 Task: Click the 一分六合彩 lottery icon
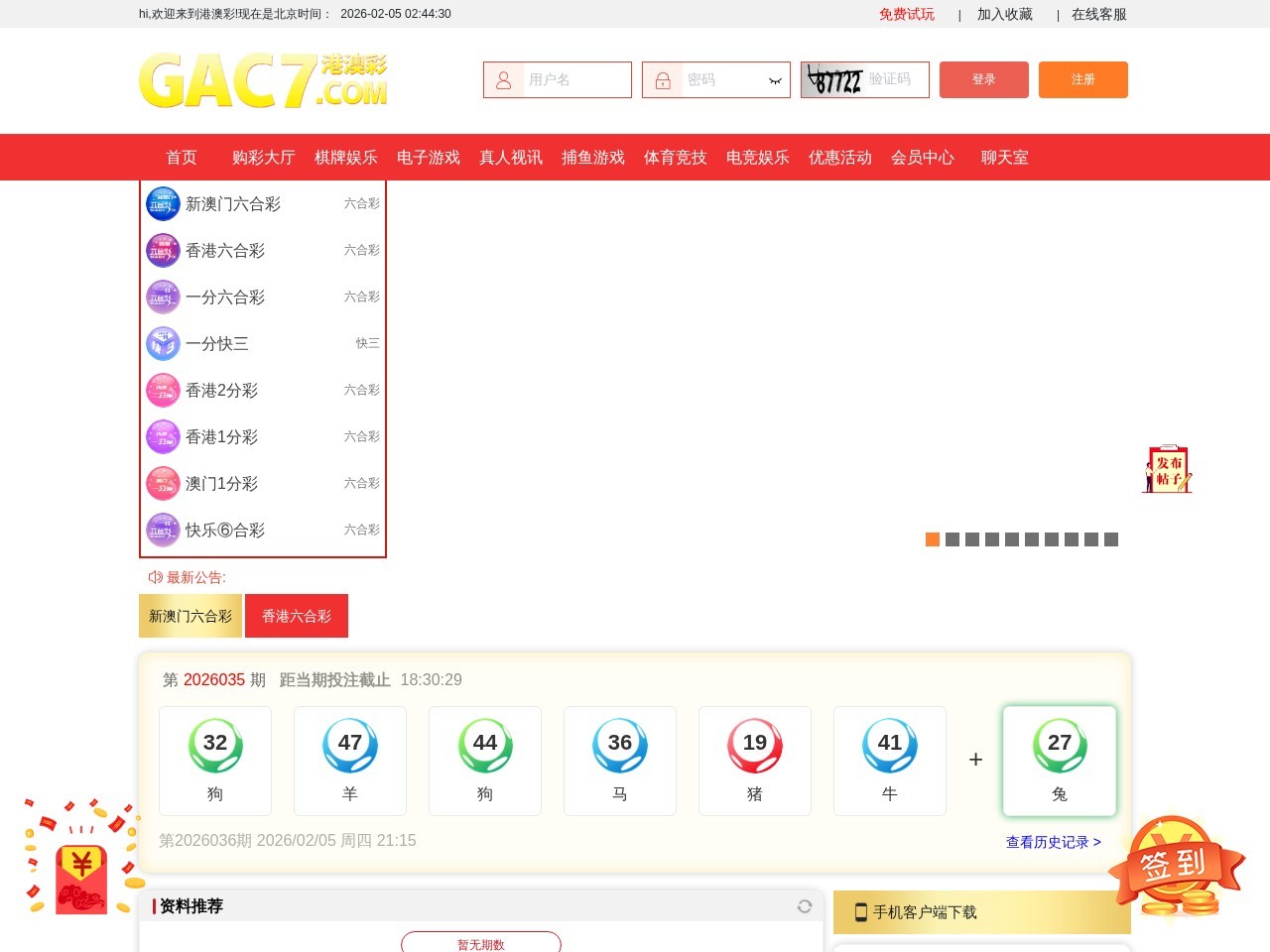coord(163,297)
